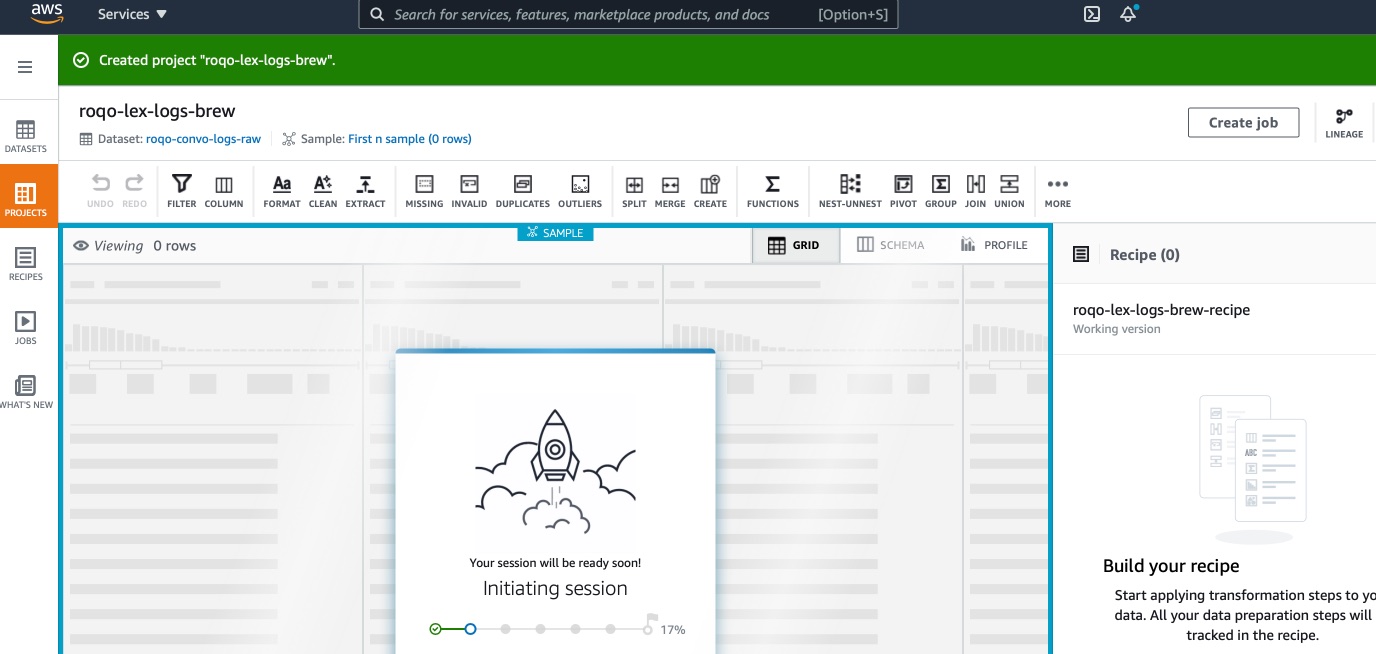
Task: Click the "Initiating session" status text
Action: 555,589
